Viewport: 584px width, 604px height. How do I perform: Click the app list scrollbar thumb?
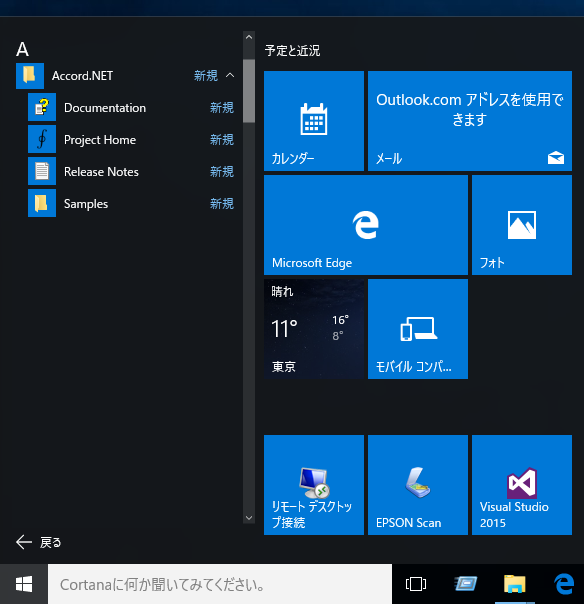coord(249,91)
